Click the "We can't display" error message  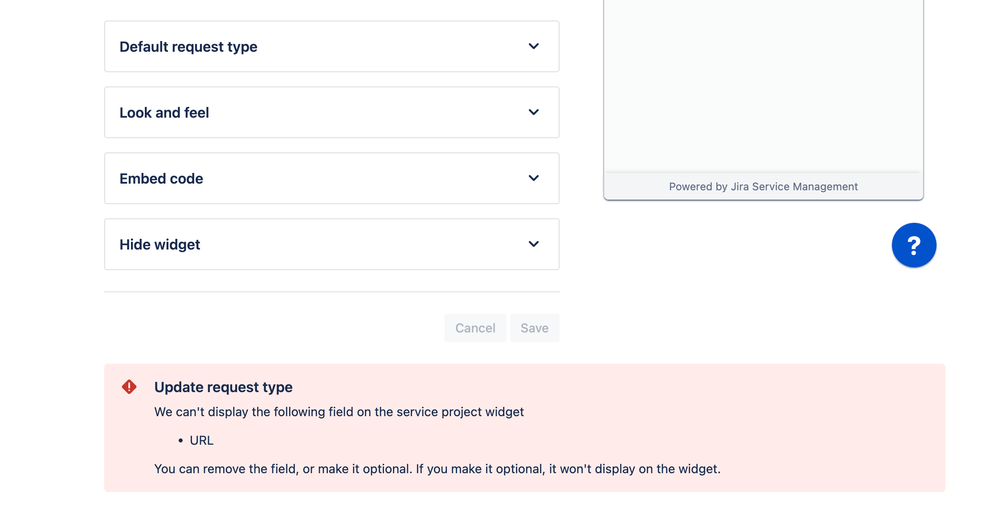[x=338, y=412]
